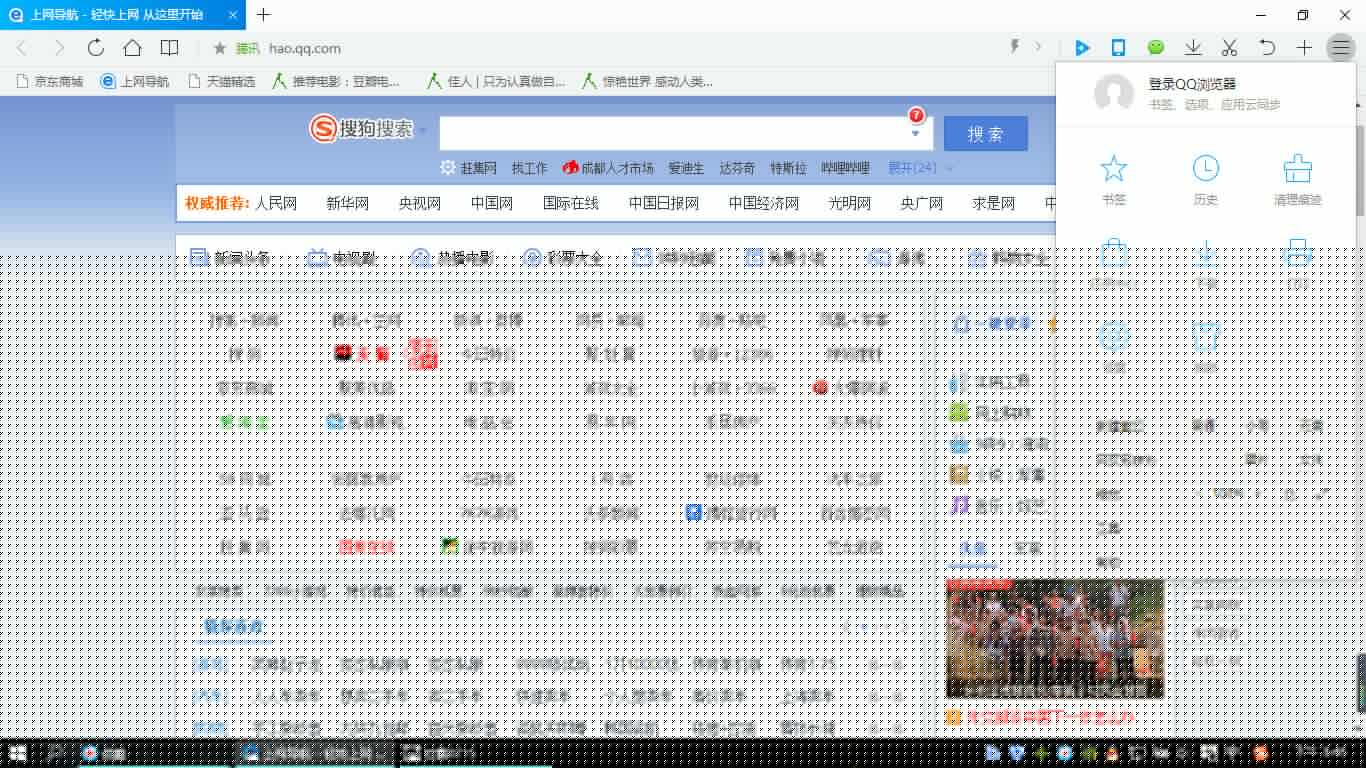Viewport: 1366px width, 768px height.
Task: Open 新华网 link
Action: (347, 203)
